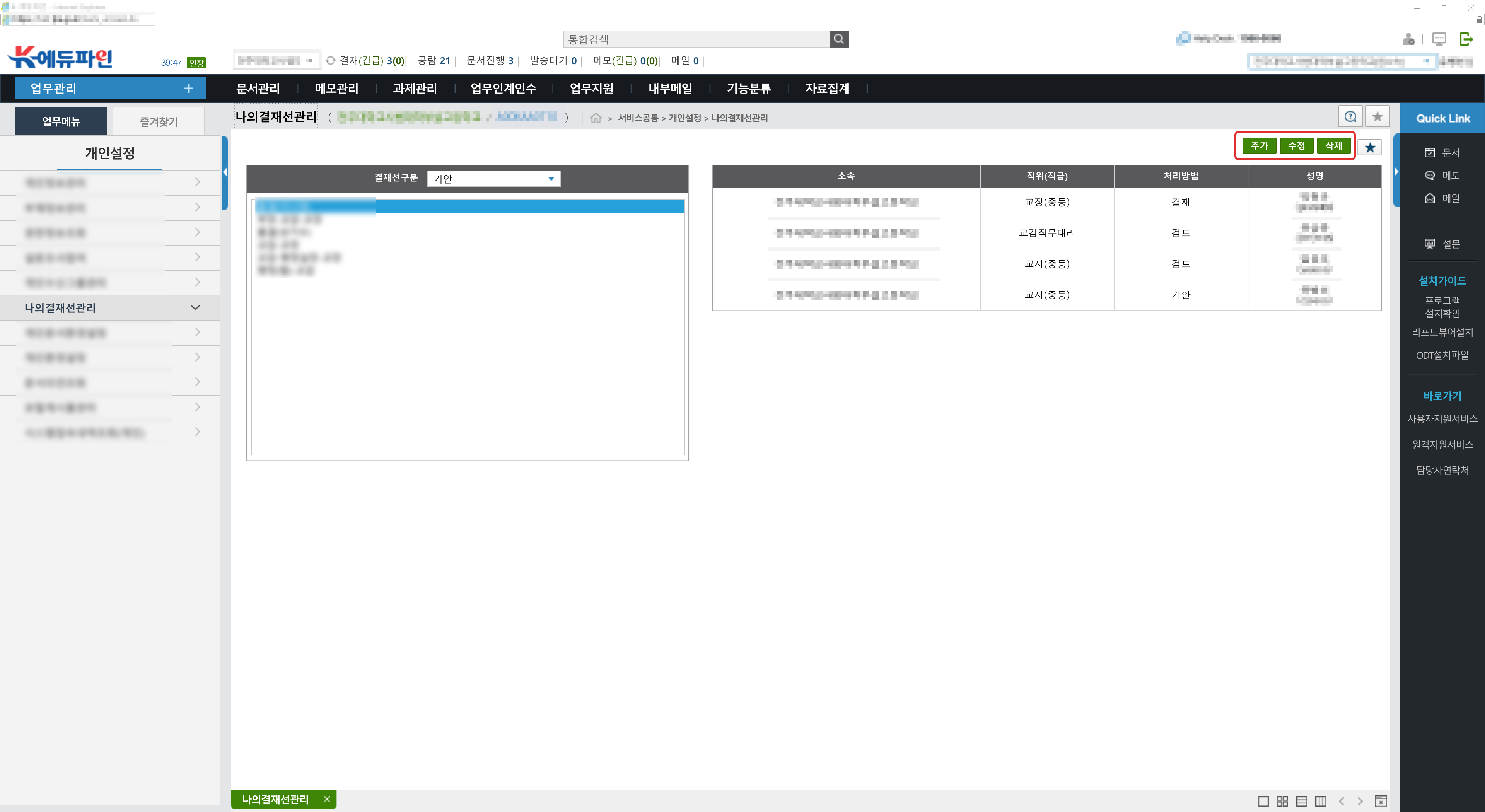This screenshot has height=812, width=1485.
Task: Open the help question mark icon
Action: coord(1350,117)
